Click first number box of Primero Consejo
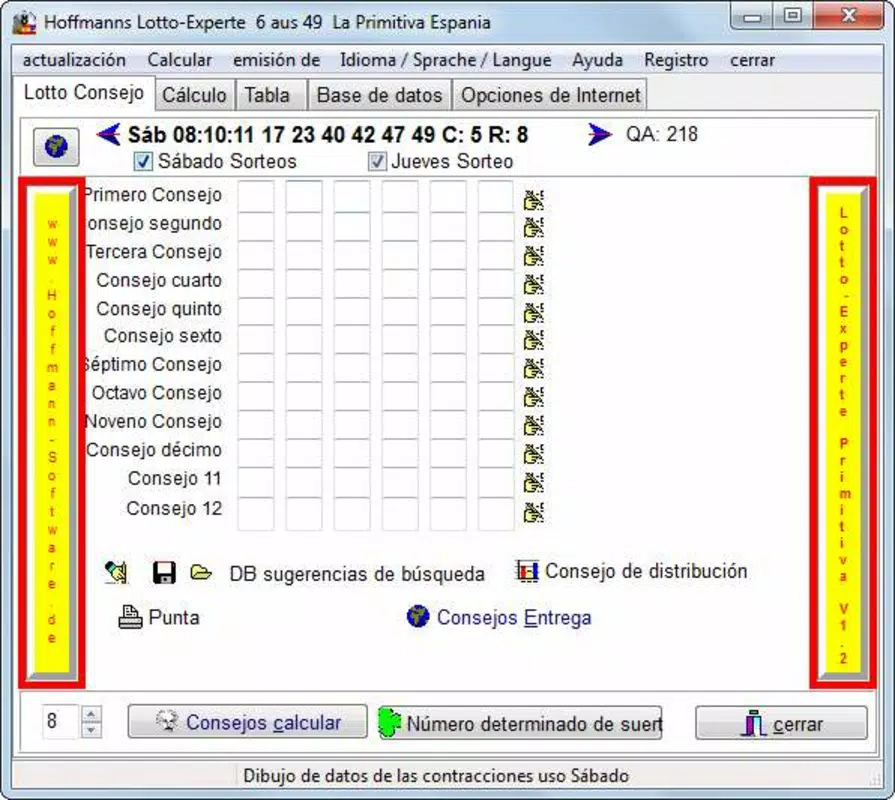895x800 pixels. [256, 196]
